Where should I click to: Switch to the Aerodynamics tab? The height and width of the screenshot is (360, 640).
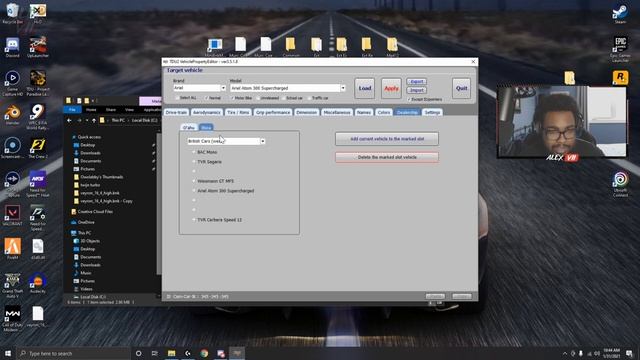tap(207, 112)
